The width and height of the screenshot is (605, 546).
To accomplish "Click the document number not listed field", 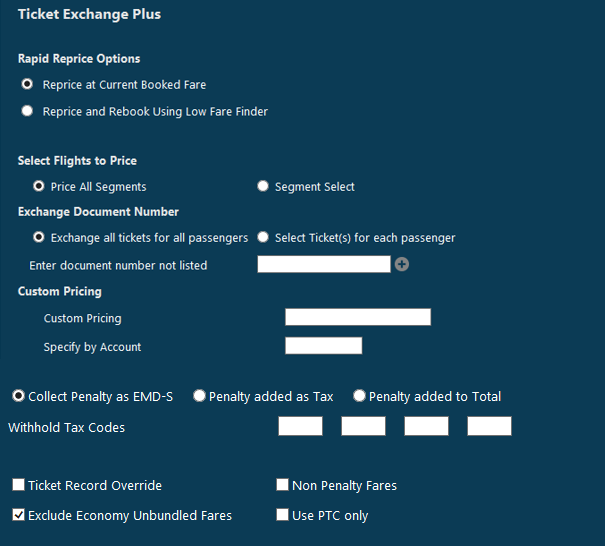I will [x=324, y=264].
